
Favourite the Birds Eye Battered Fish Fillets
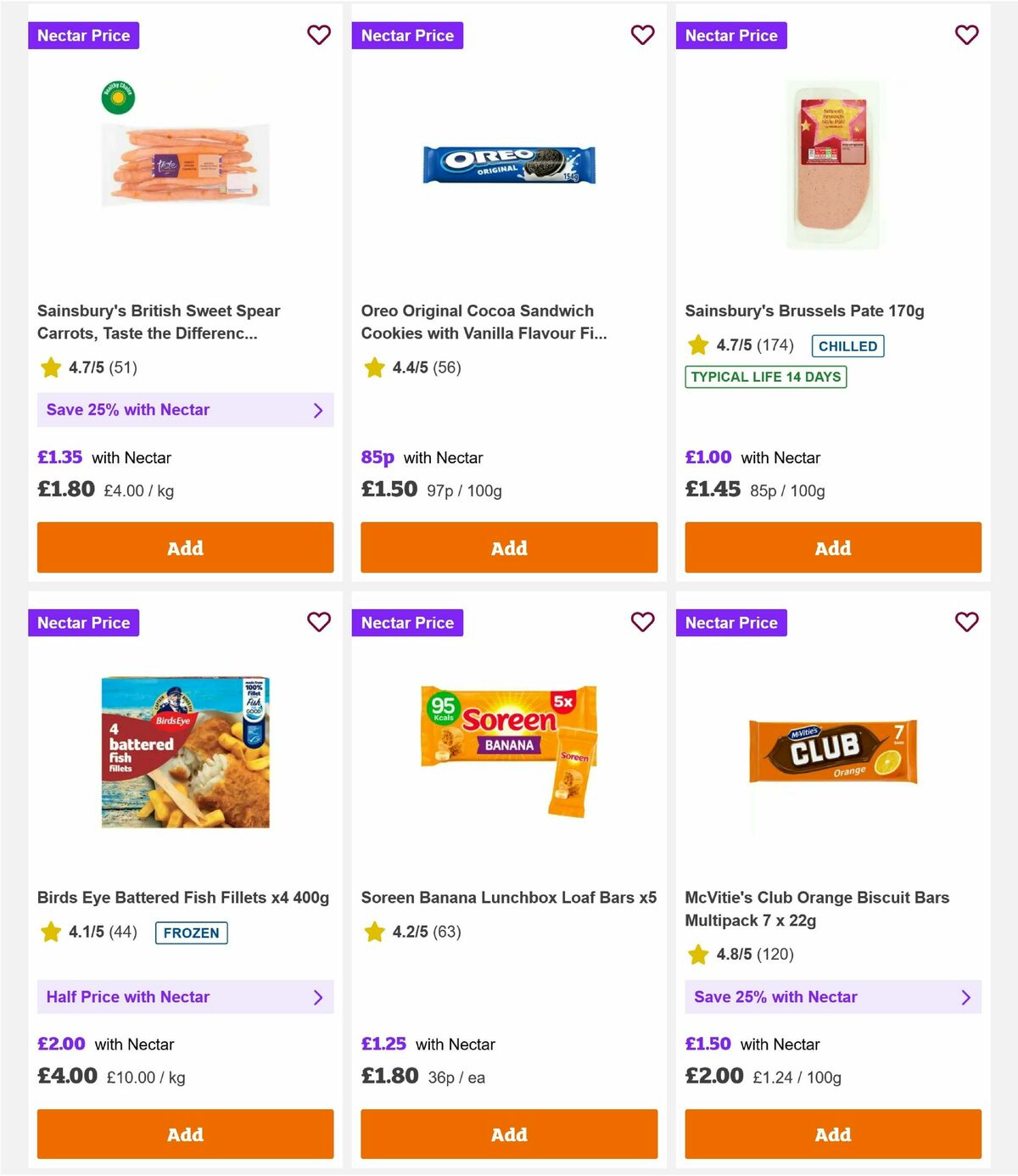319,622
